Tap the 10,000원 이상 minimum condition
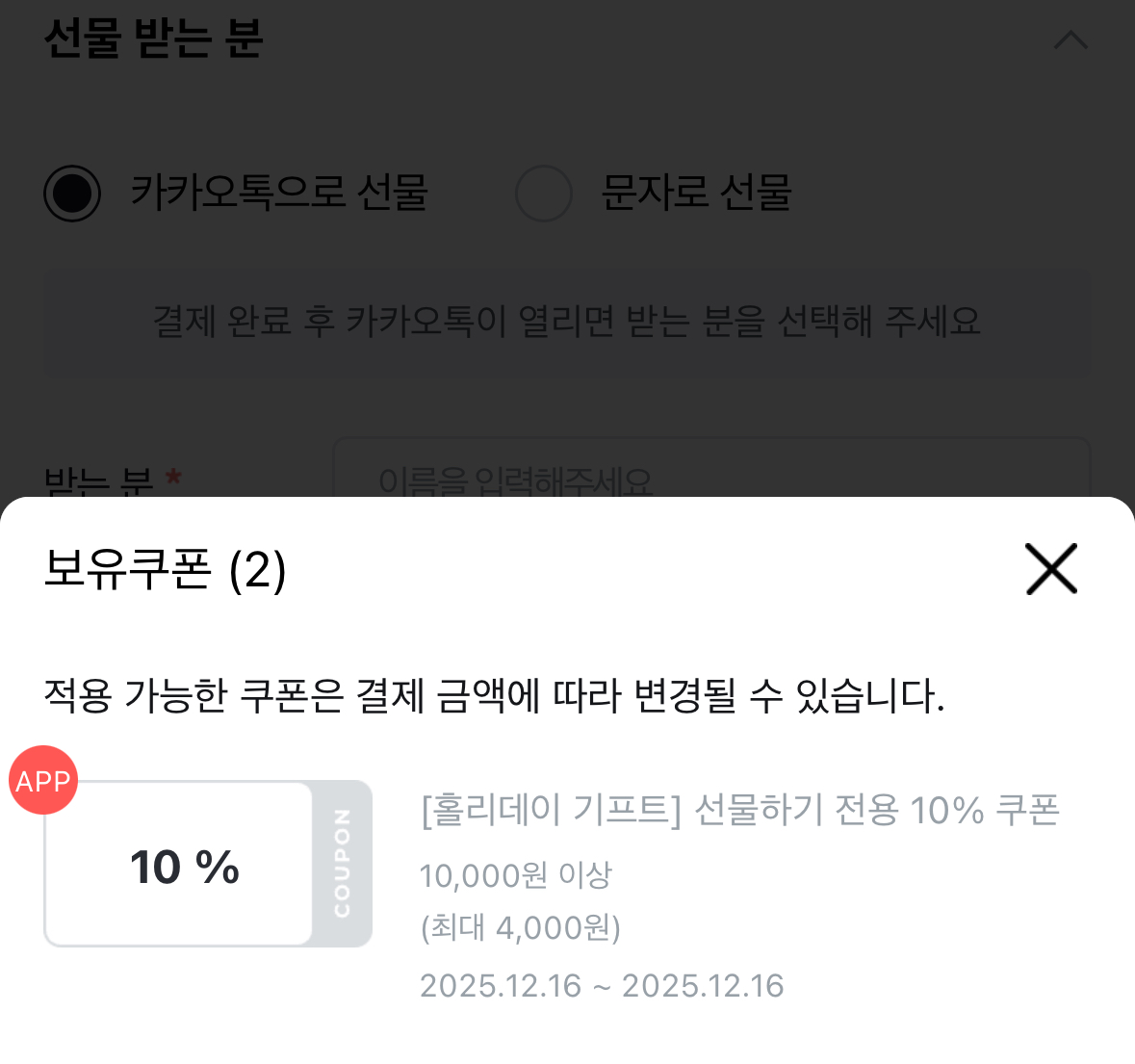 [x=516, y=875]
